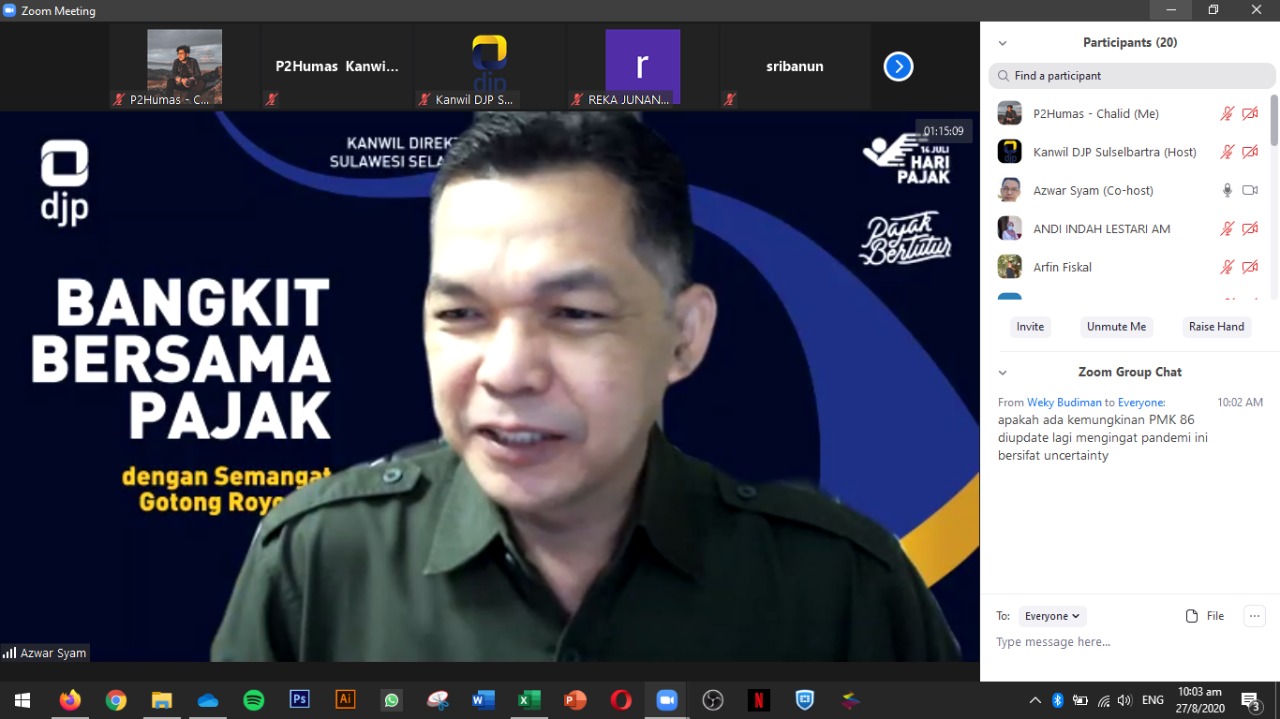Select ANDI INDAH LESTARI AM in participants list
This screenshot has height=719, width=1280.
(1101, 229)
